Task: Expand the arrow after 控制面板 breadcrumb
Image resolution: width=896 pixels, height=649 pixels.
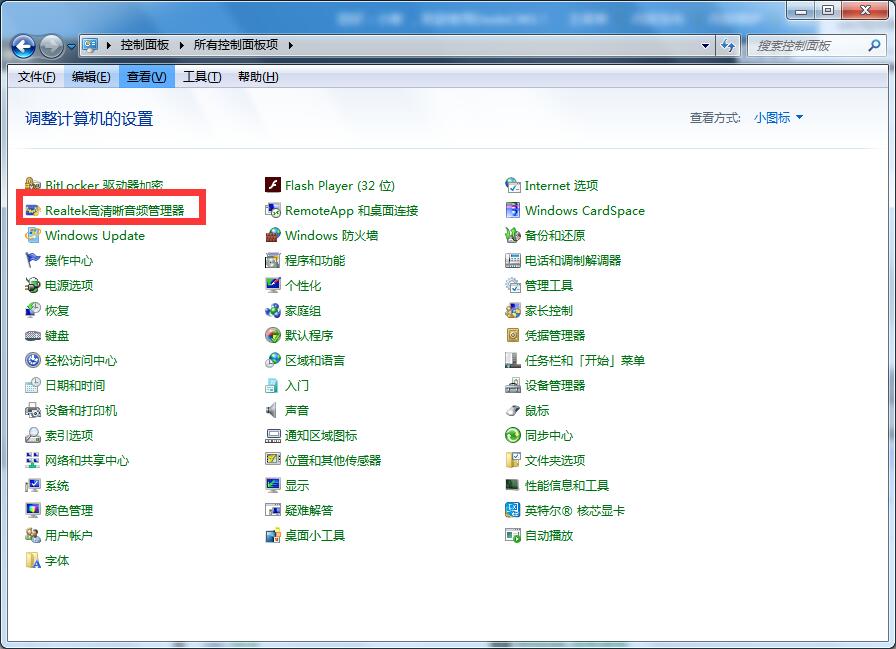Action: point(181,45)
